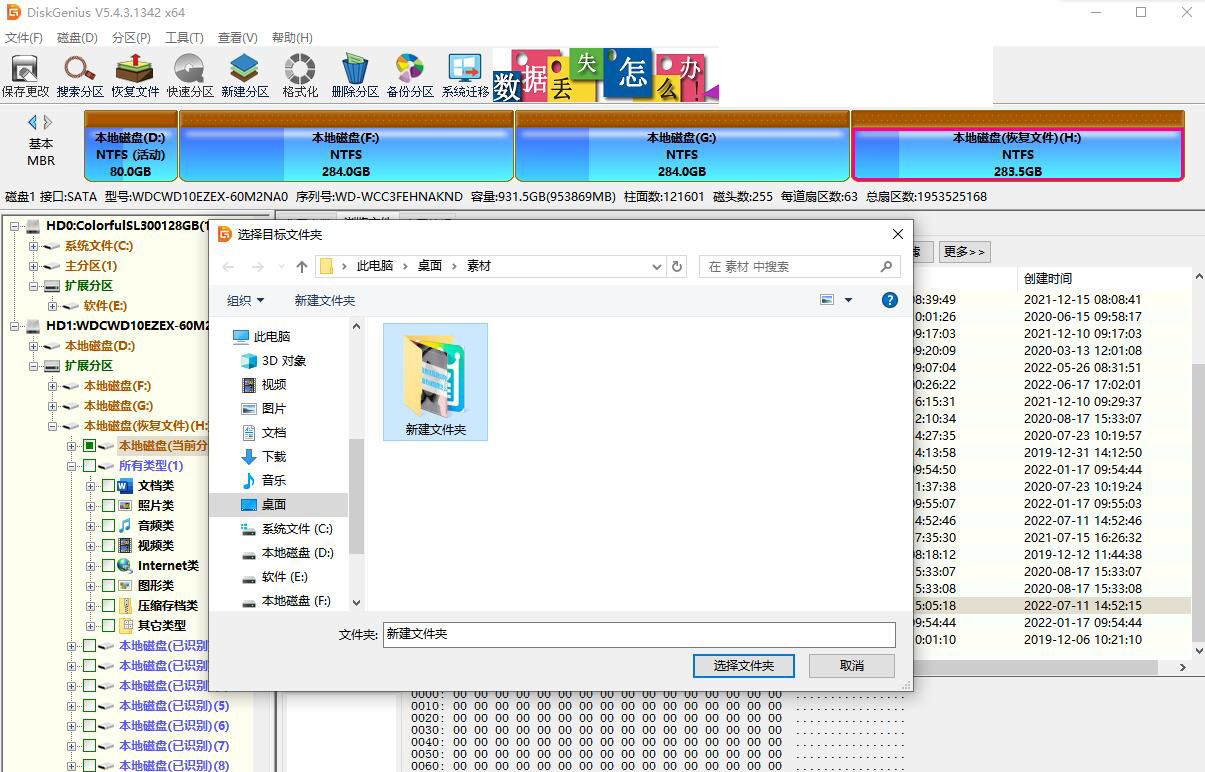Screen dimensions: 1205x772
Task: Click the 更多>> button
Action: 964,251
